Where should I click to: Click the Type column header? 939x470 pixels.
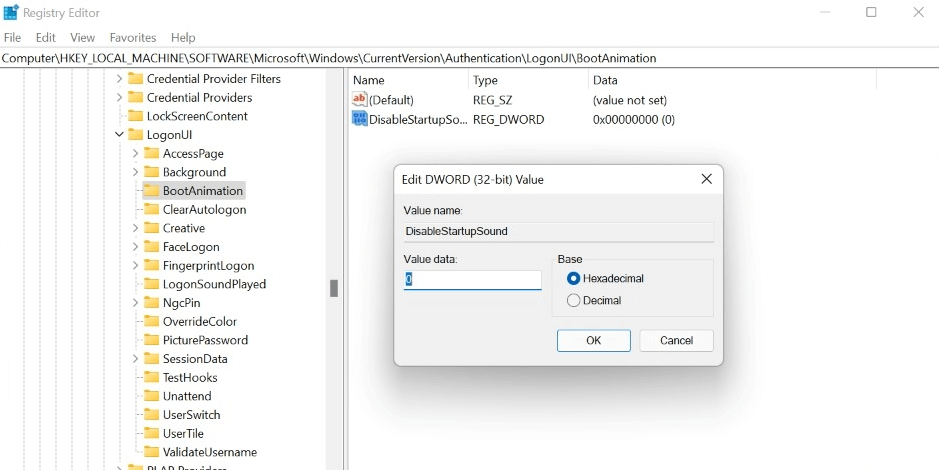(x=528, y=80)
